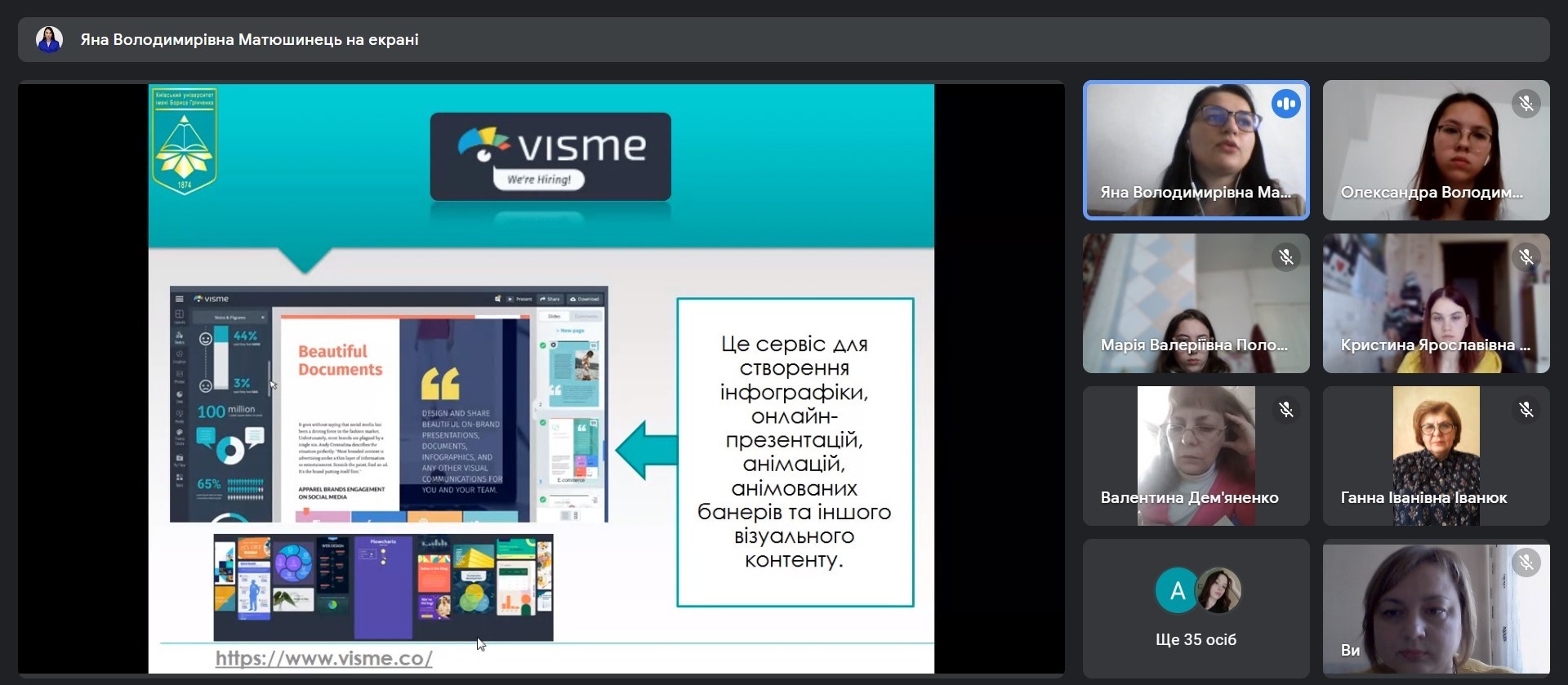Click the muted mic icon on Валентина Дем'яненко's tile
This screenshot has width=1568, height=685.
tap(1285, 410)
